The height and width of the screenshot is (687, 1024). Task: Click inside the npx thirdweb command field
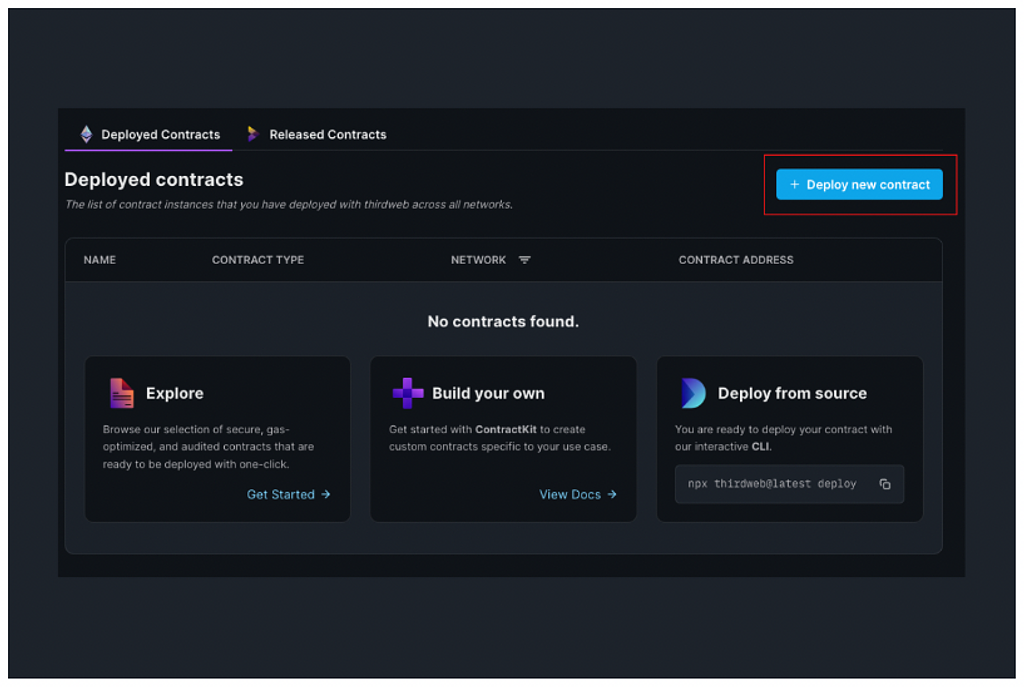click(x=772, y=484)
